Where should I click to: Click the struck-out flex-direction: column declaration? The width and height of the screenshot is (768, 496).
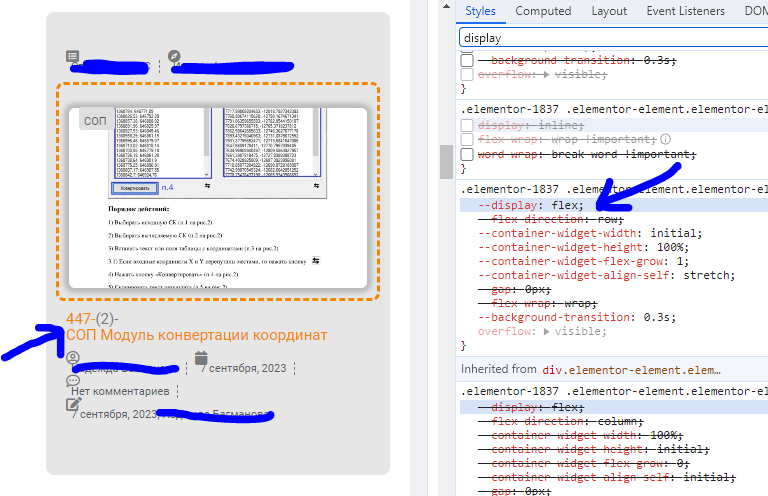[x=561, y=421]
